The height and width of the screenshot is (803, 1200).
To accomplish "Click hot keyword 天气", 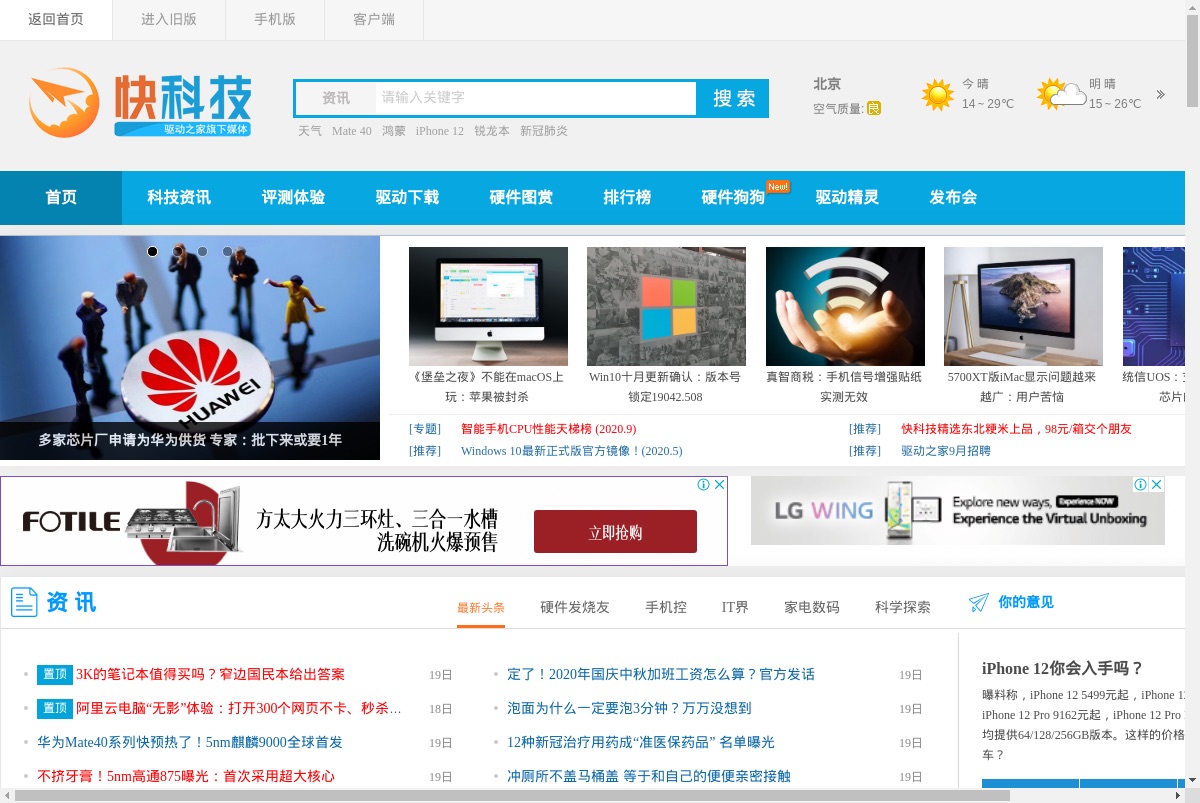I will click(310, 131).
